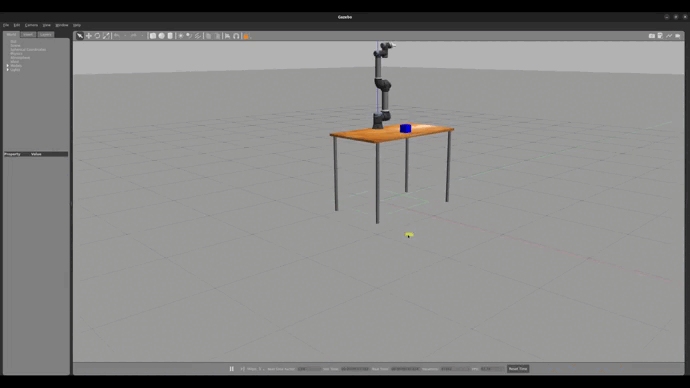690x388 pixels.
Task: Expand the Models tree item
Action: click(7, 66)
